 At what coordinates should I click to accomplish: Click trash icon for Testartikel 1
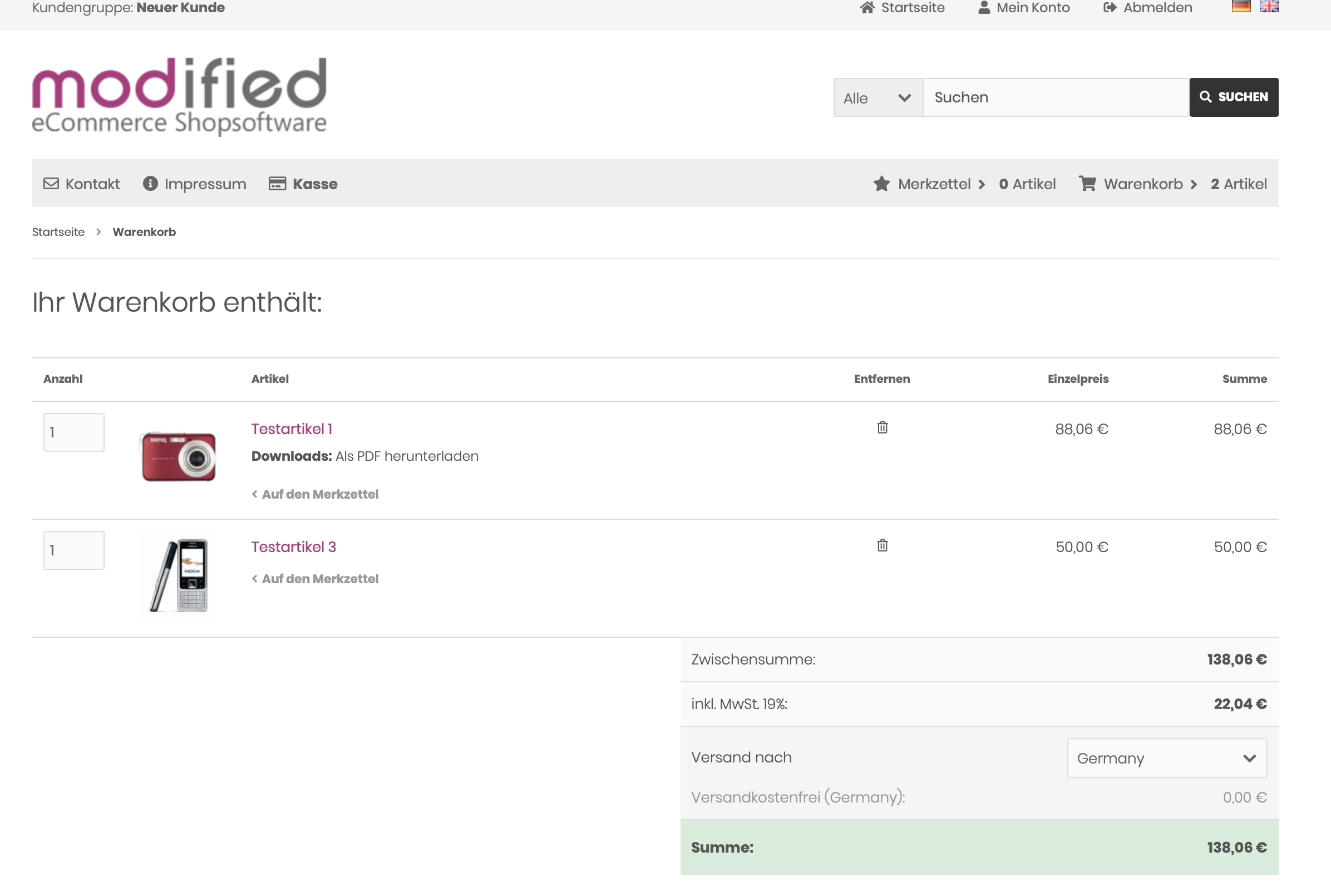coord(882,427)
